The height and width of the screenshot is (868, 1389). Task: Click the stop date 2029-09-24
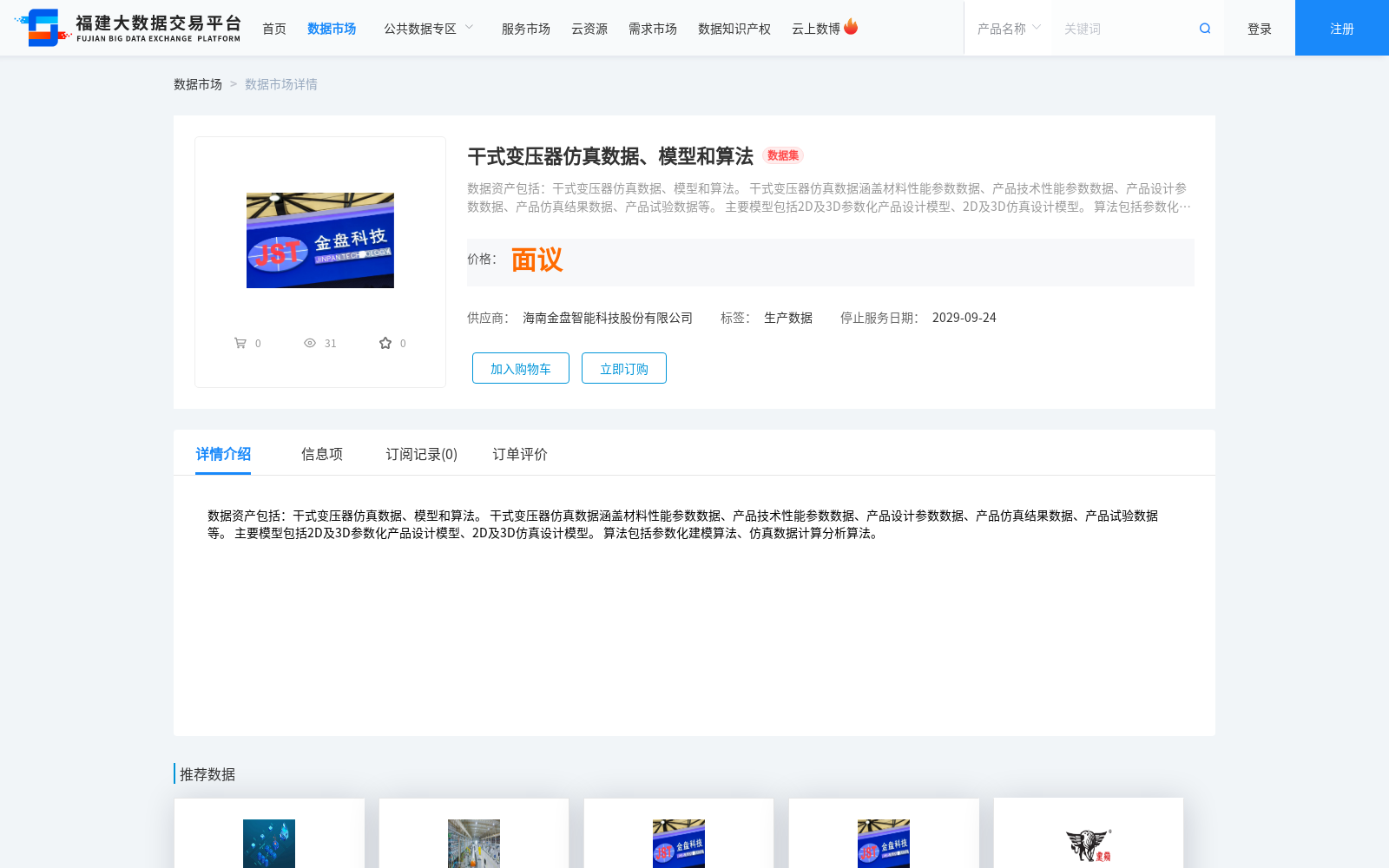coord(964,318)
